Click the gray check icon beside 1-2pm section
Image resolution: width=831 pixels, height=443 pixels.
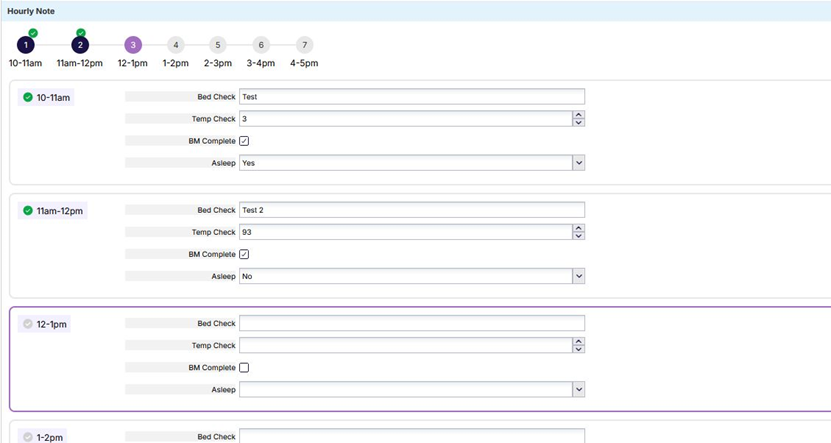pyautogui.click(x=28, y=437)
